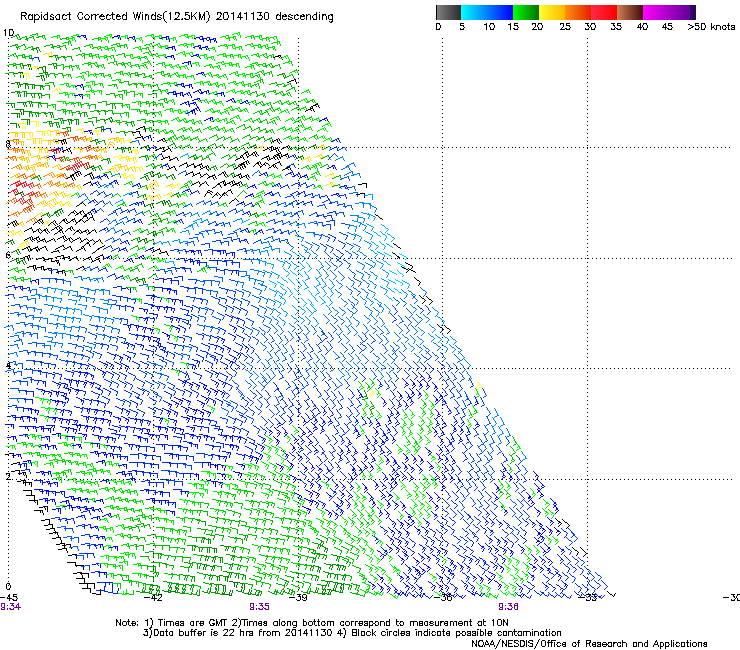Click the purple '9:36' time label
Image resolution: width=740 pixels, height=650 pixels.
click(508, 607)
